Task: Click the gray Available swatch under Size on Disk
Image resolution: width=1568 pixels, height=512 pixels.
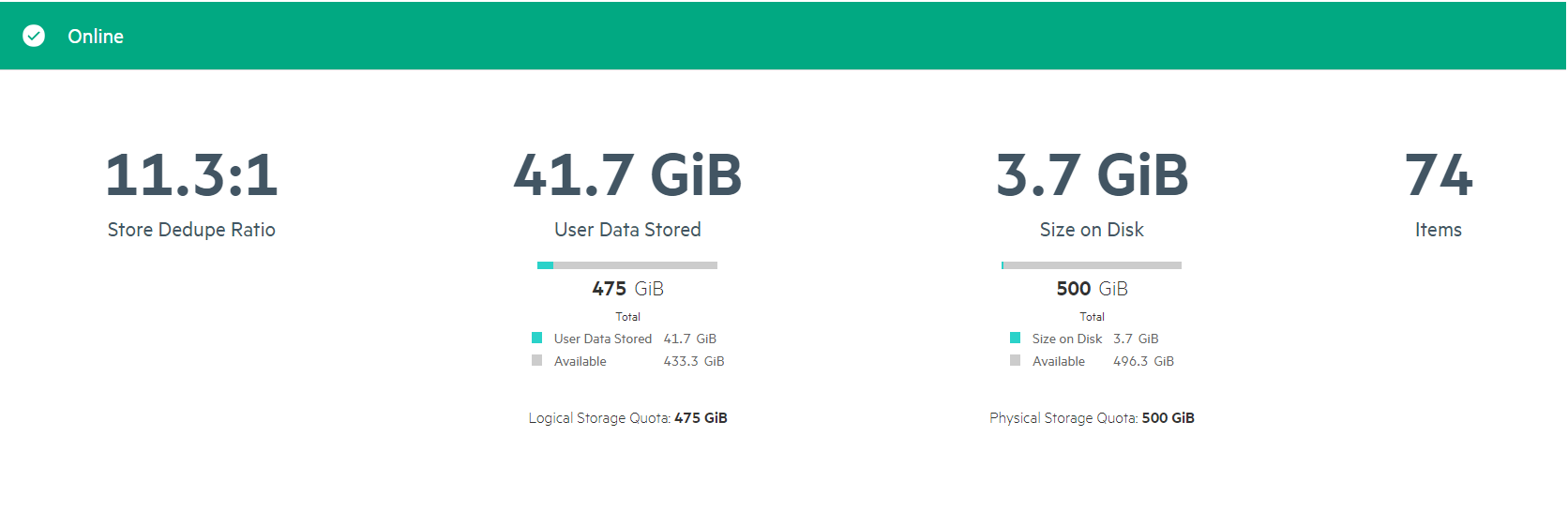Action: [x=1015, y=360]
